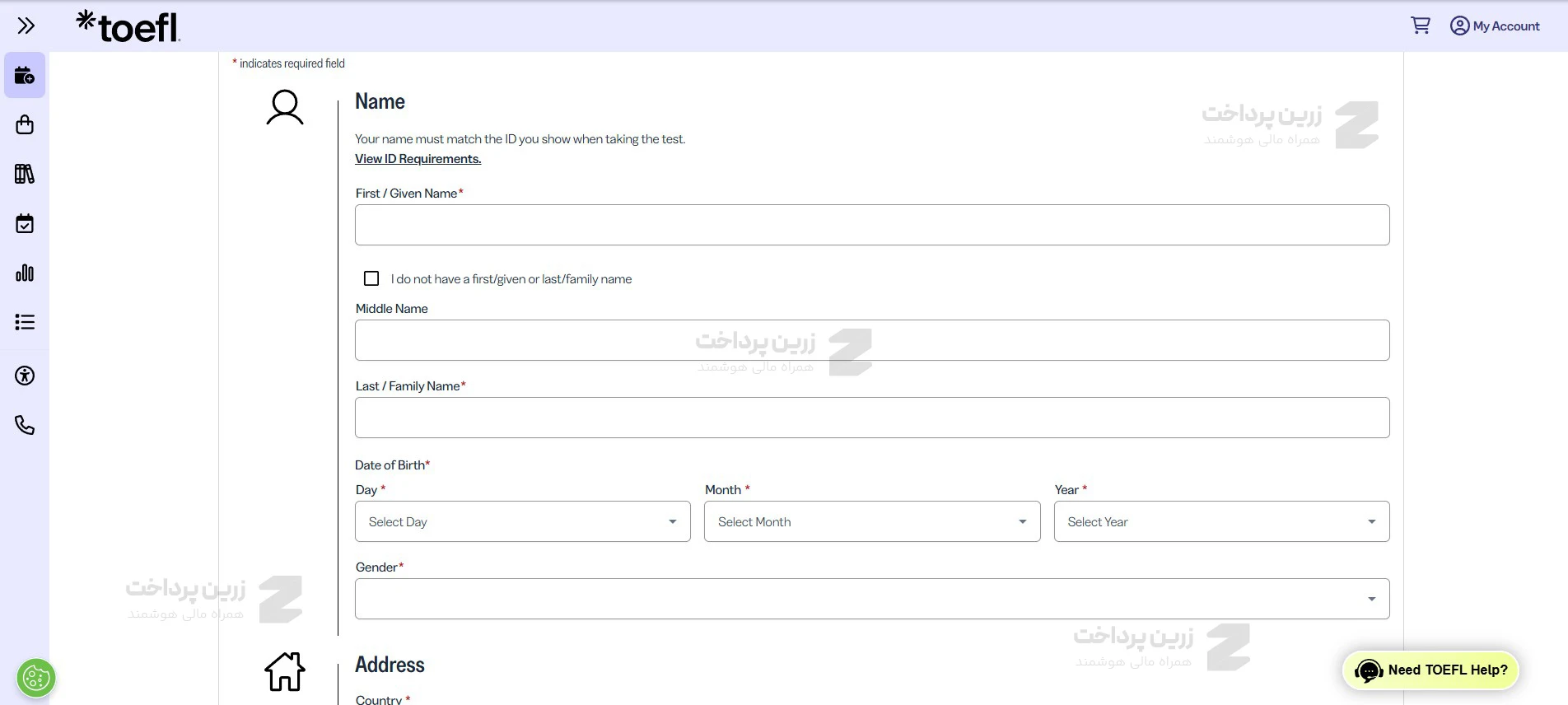Expand the left sidebar with double chevron
This screenshot has width=1568, height=705.
pyautogui.click(x=26, y=26)
